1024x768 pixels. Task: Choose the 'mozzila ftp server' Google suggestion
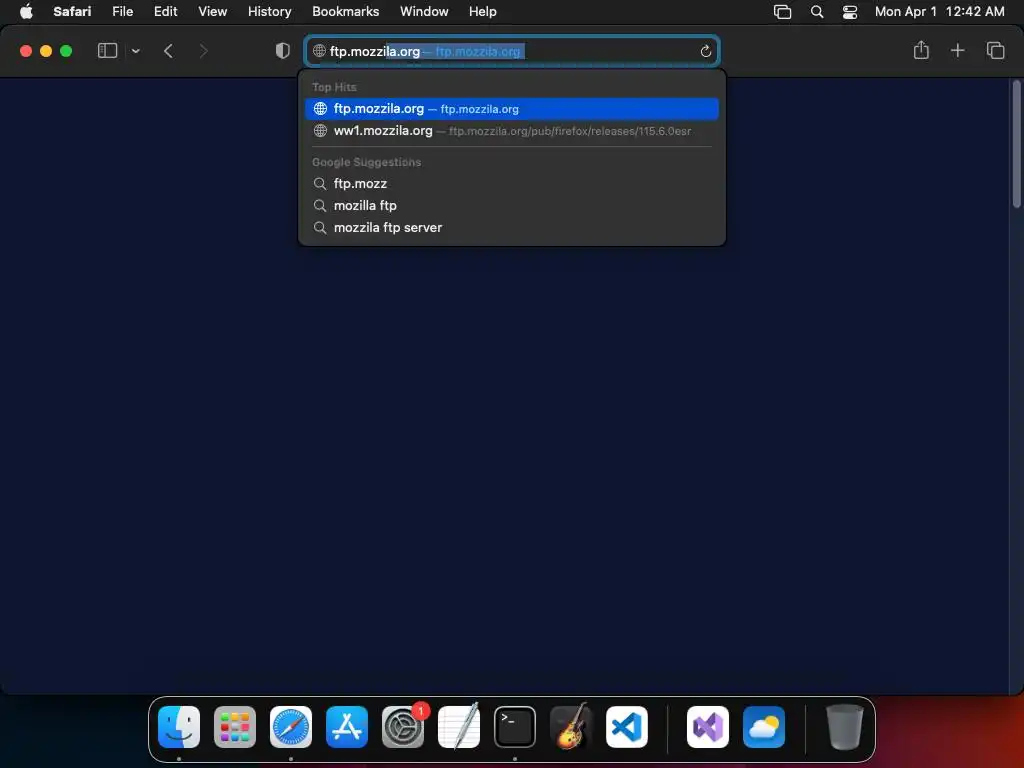(x=512, y=228)
